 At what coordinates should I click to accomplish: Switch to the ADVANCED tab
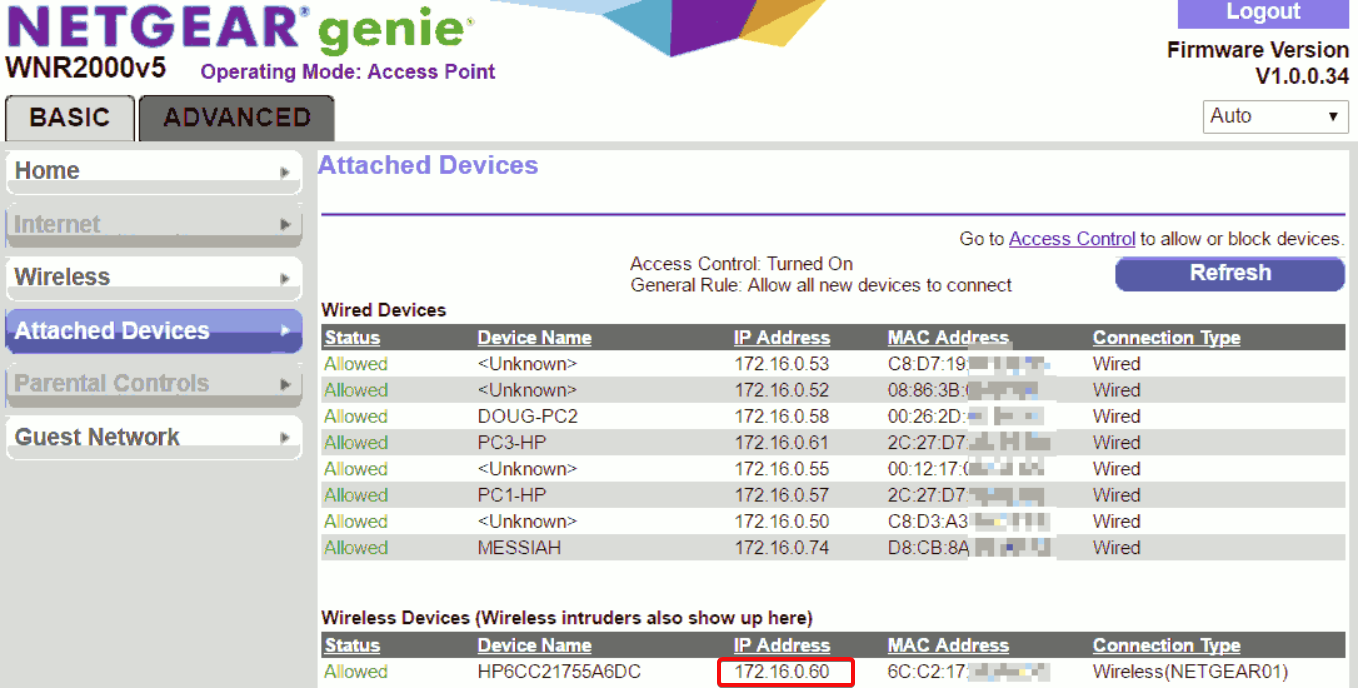(x=237, y=118)
